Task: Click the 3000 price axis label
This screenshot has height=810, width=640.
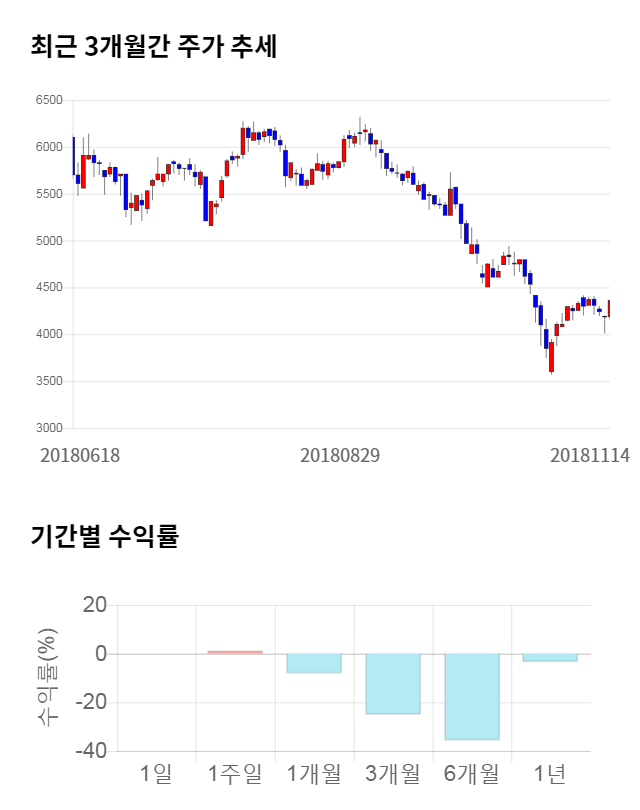Action: (x=48, y=428)
